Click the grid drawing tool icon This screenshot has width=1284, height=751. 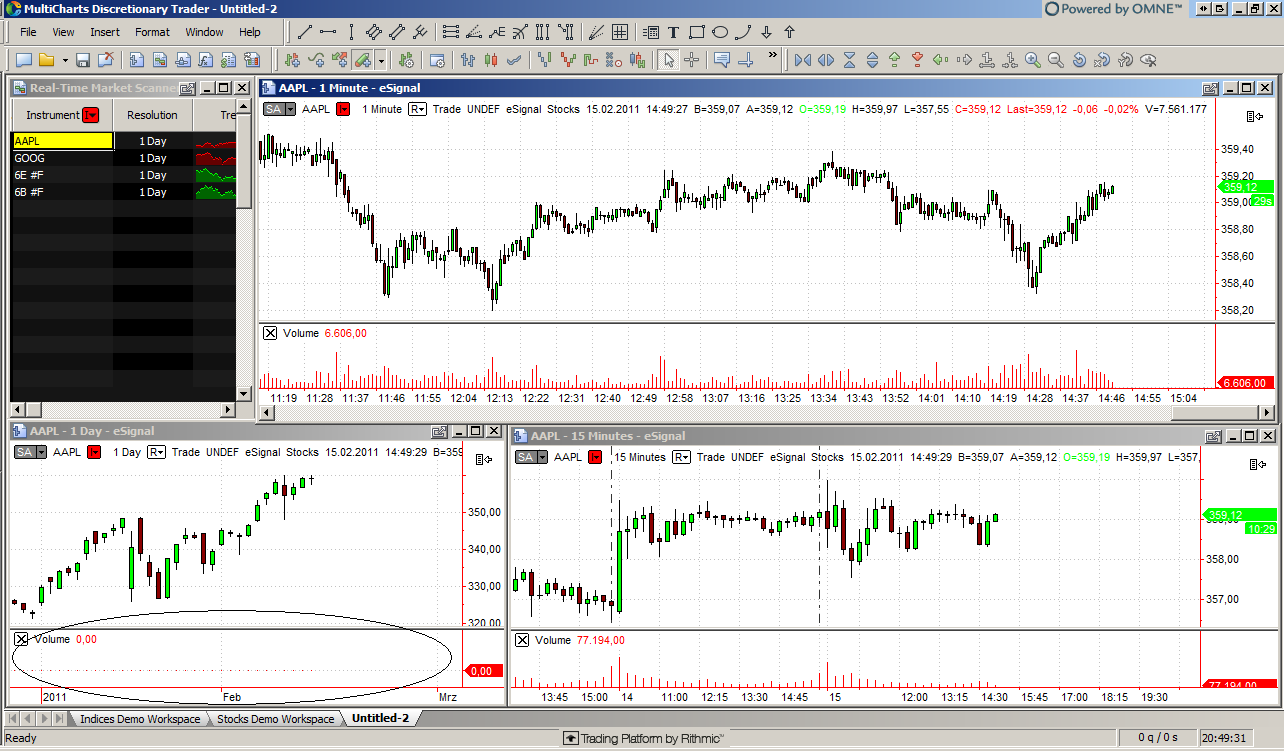[620, 32]
